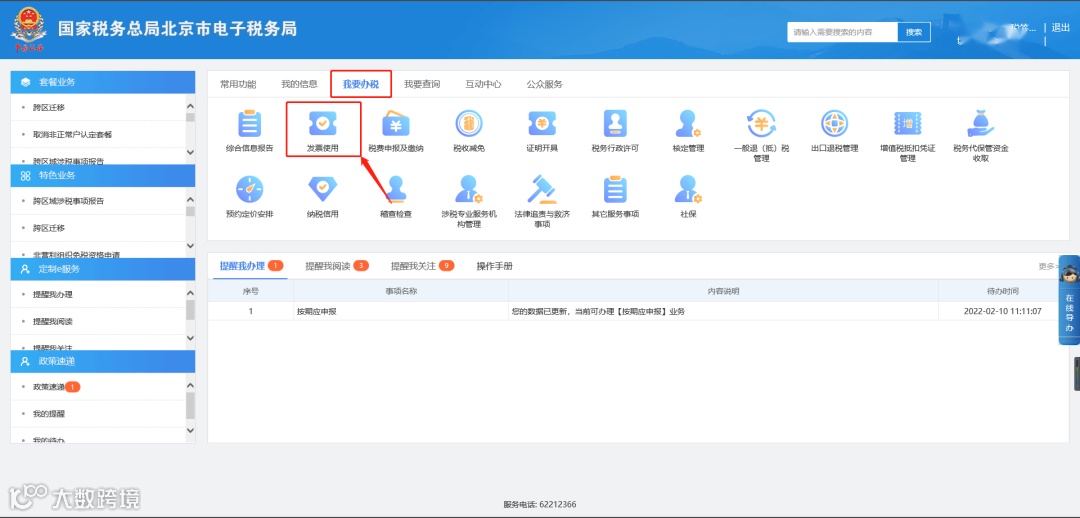Image resolution: width=1080 pixels, height=518 pixels.
Task: Open the 稽查检查 icon
Action: (x=396, y=189)
